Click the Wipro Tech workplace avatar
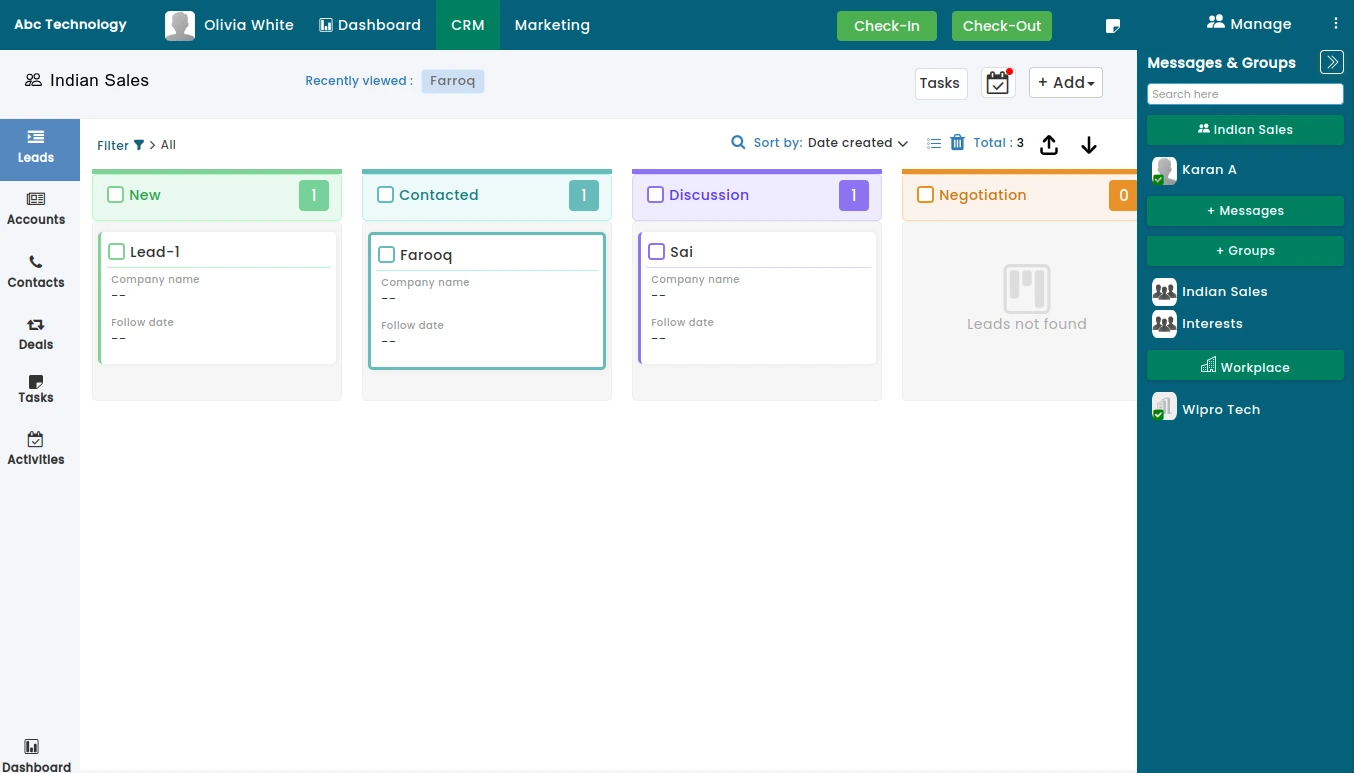Screen dimensions: 1354x773 pyautogui.click(x=1164, y=406)
